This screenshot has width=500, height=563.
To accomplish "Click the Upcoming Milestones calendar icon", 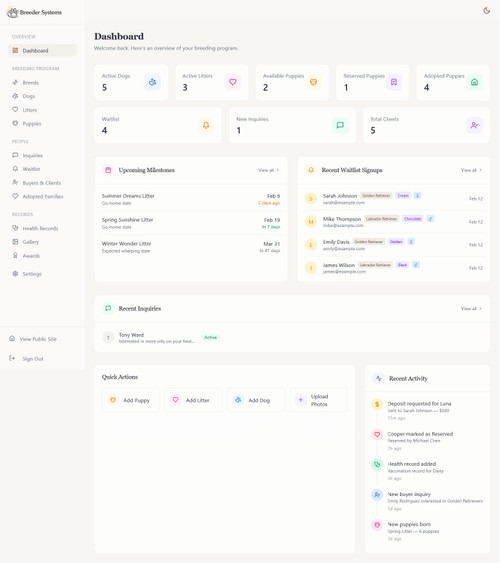I will click(x=108, y=170).
